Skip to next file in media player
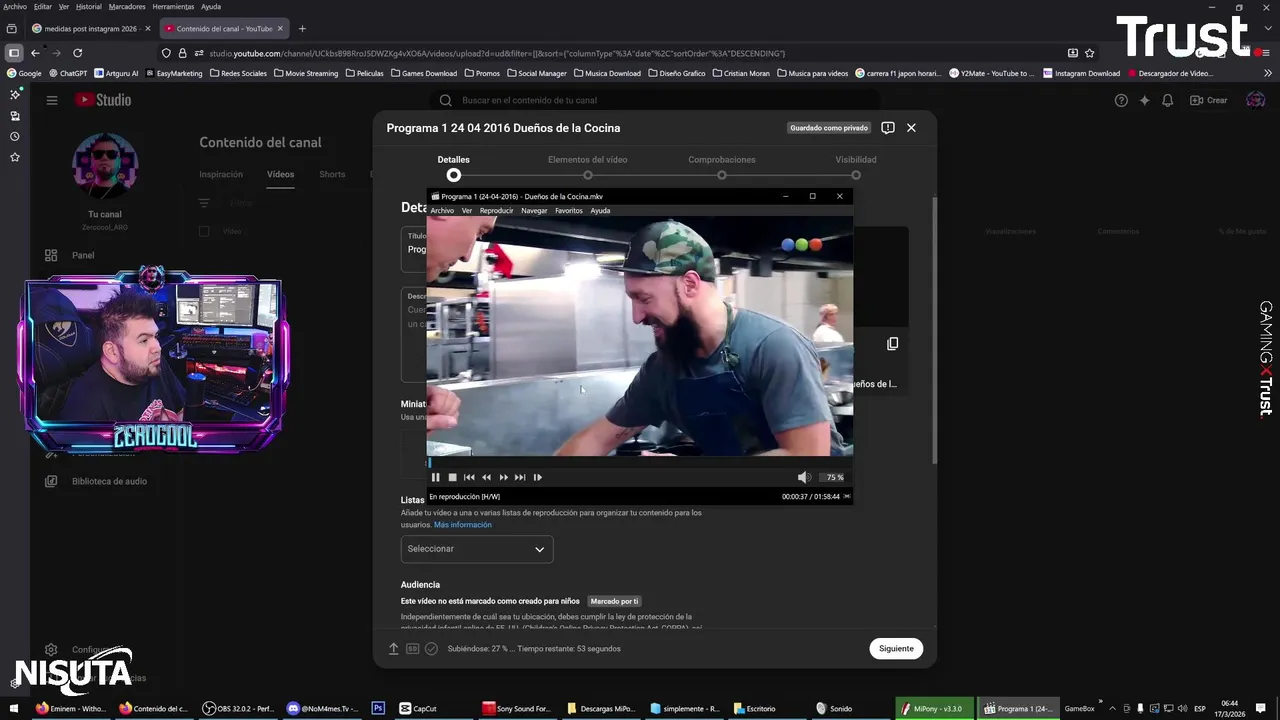 (x=520, y=477)
